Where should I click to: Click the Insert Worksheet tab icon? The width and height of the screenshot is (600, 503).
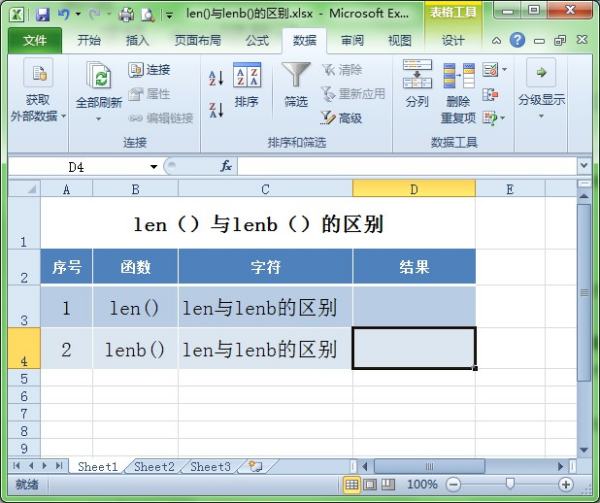tap(254, 466)
